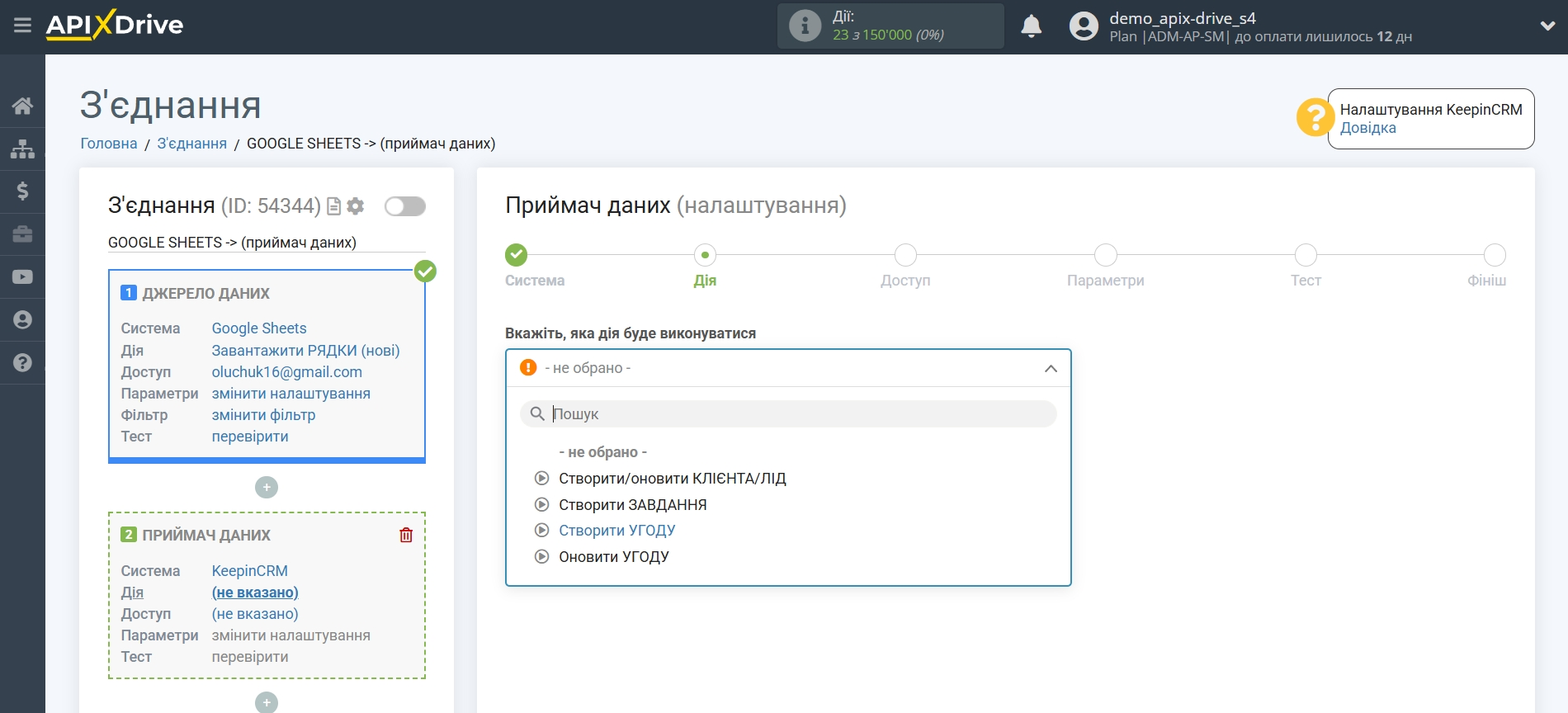Open the user profile sidebar icon
This screenshot has height=713, width=1568.
pos(22,320)
